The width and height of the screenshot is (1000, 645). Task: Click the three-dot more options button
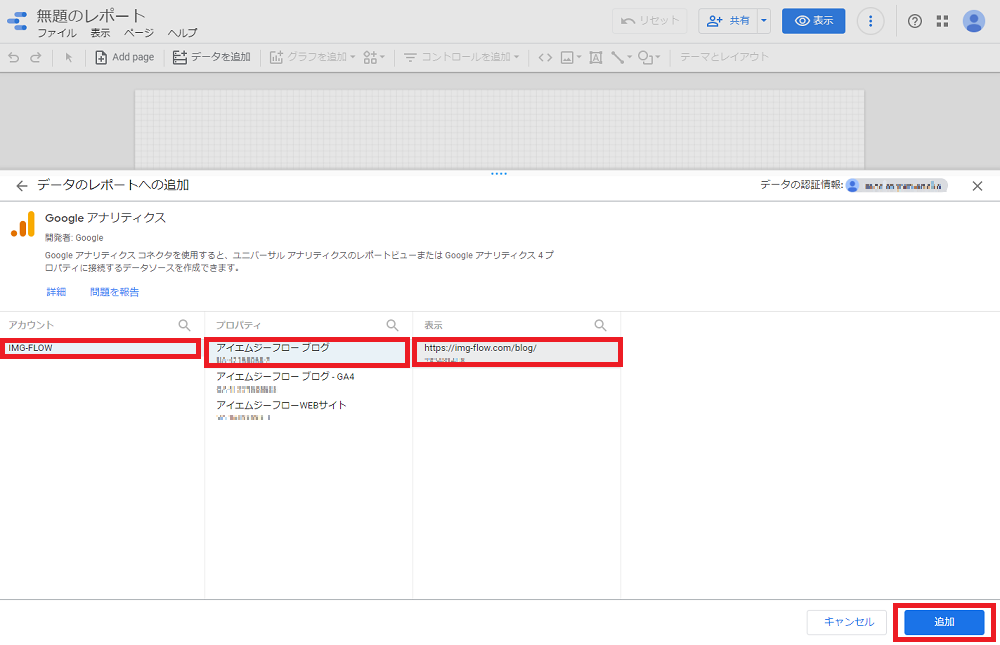[x=870, y=21]
